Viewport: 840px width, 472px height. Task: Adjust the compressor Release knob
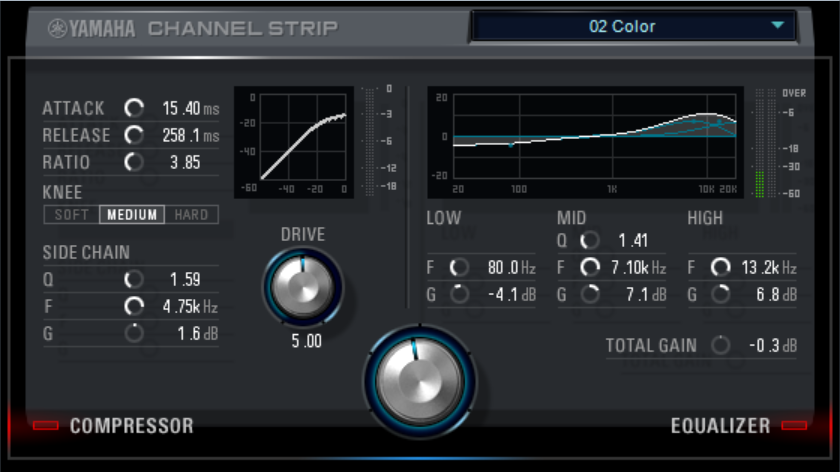click(134, 135)
